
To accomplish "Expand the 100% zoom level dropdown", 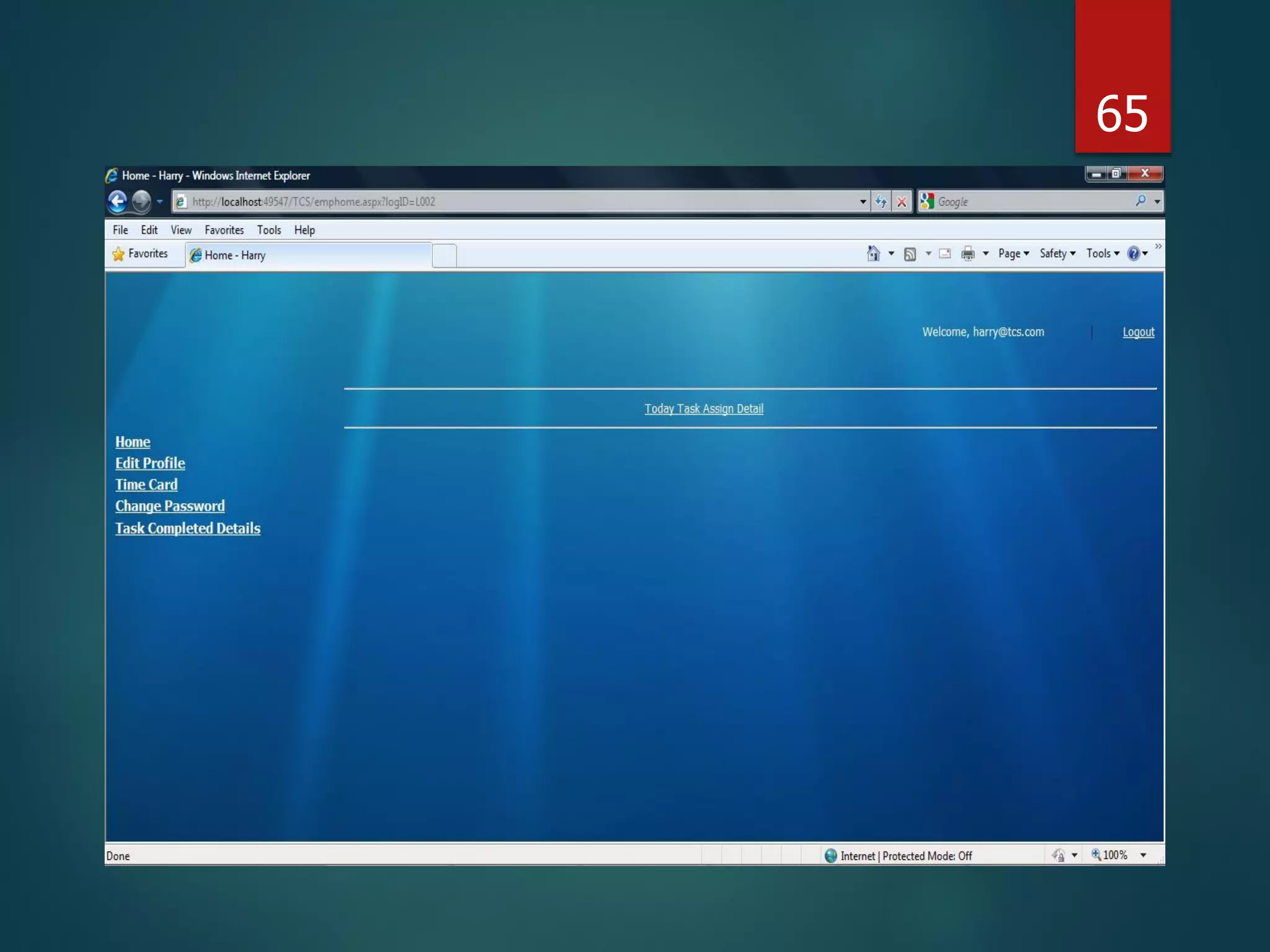I will pos(1143,855).
